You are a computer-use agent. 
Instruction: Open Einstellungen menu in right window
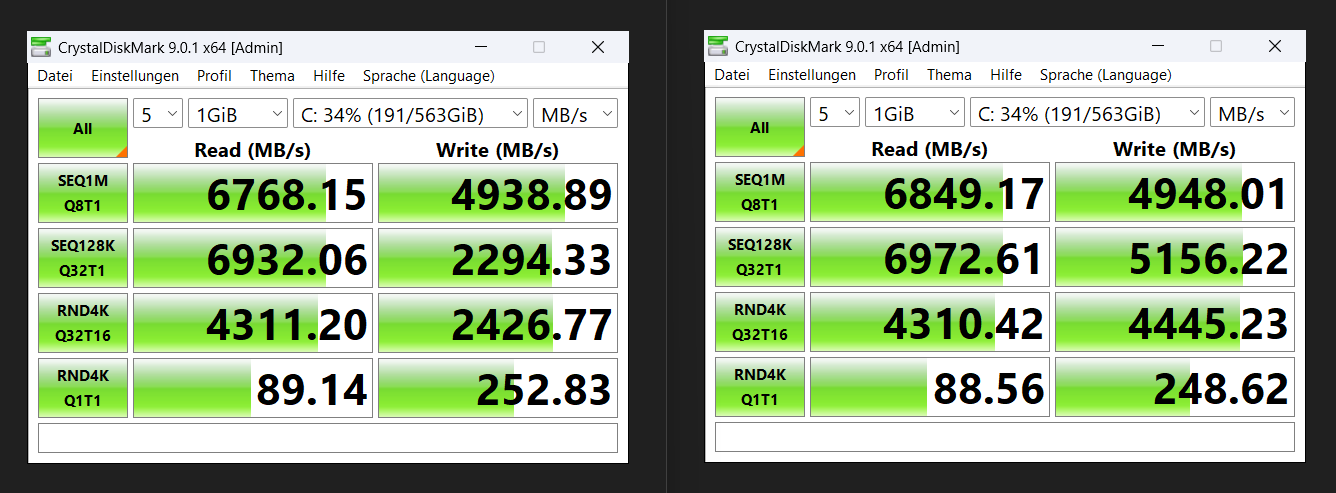[812, 75]
